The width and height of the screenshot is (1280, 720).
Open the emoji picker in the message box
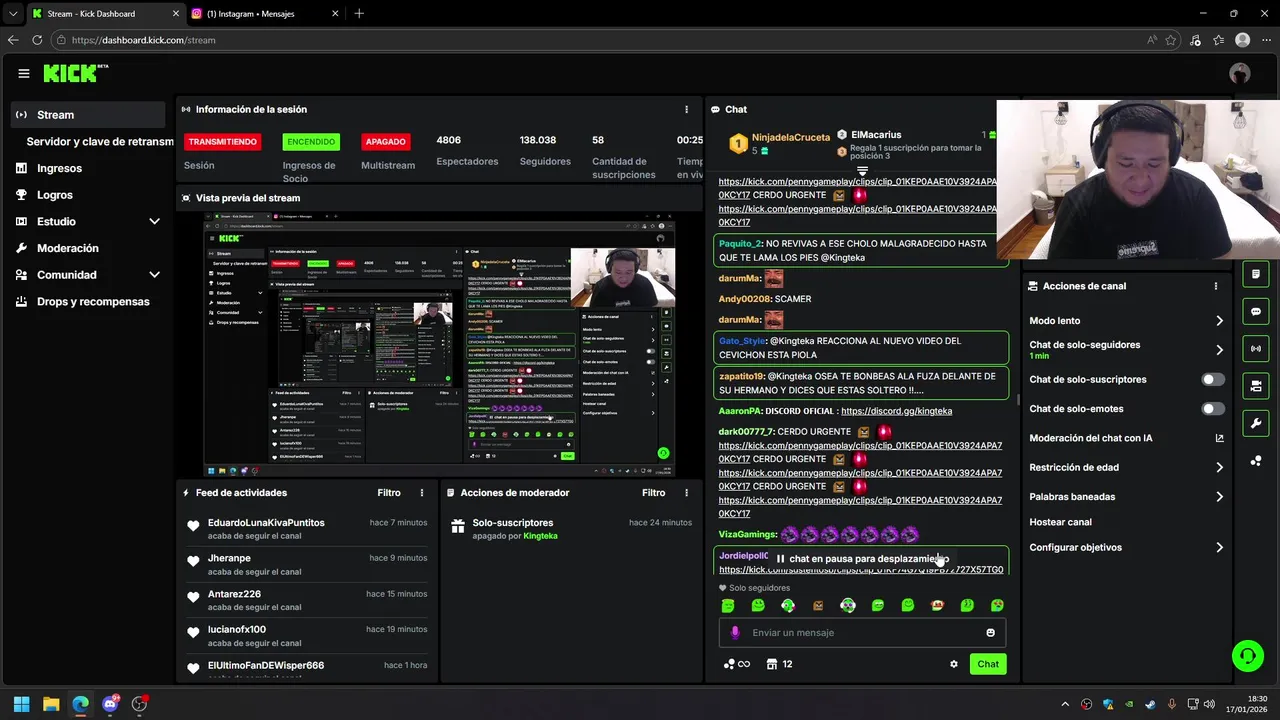coord(991,633)
